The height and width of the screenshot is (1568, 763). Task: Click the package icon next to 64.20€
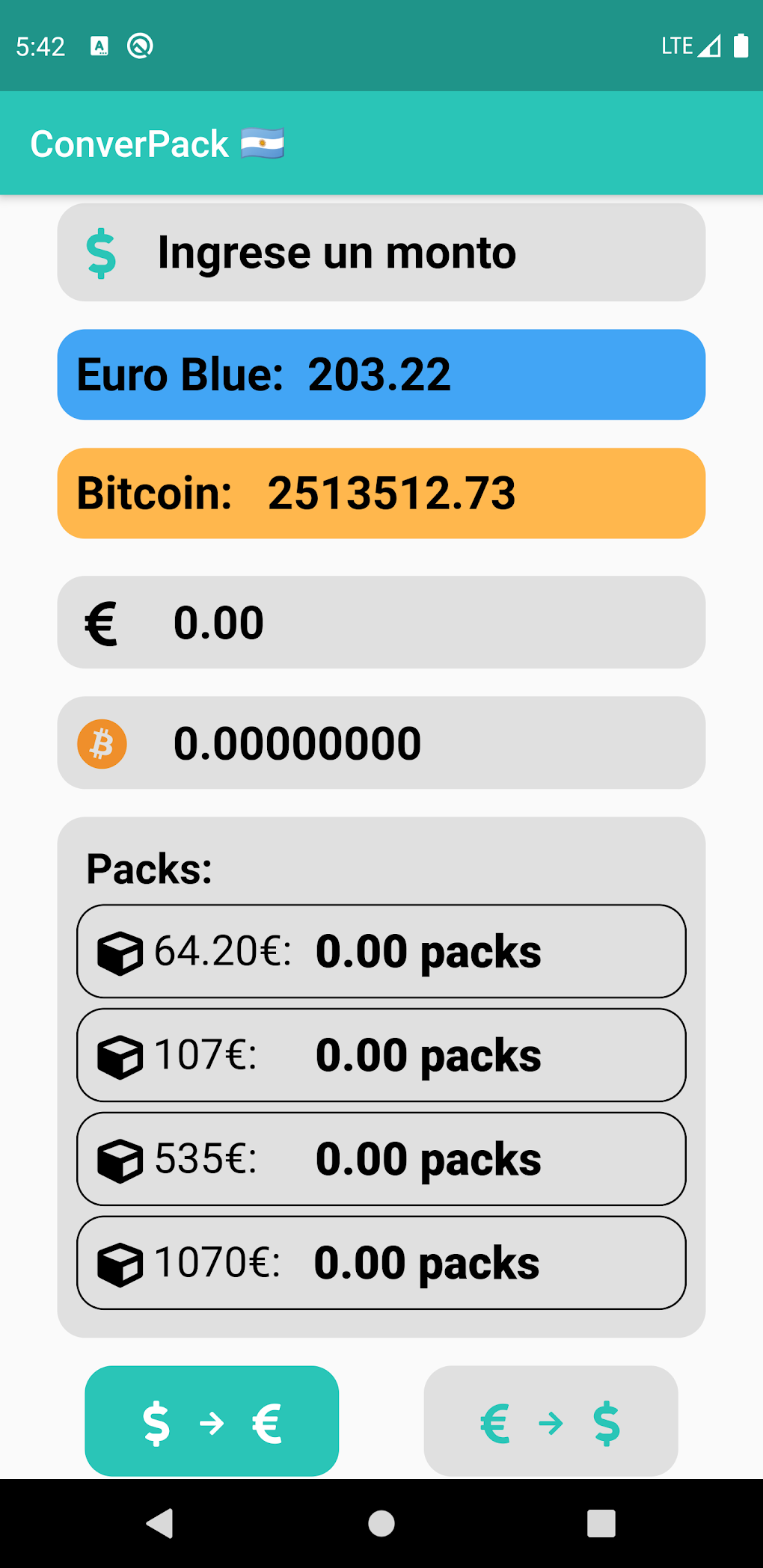[x=120, y=950]
